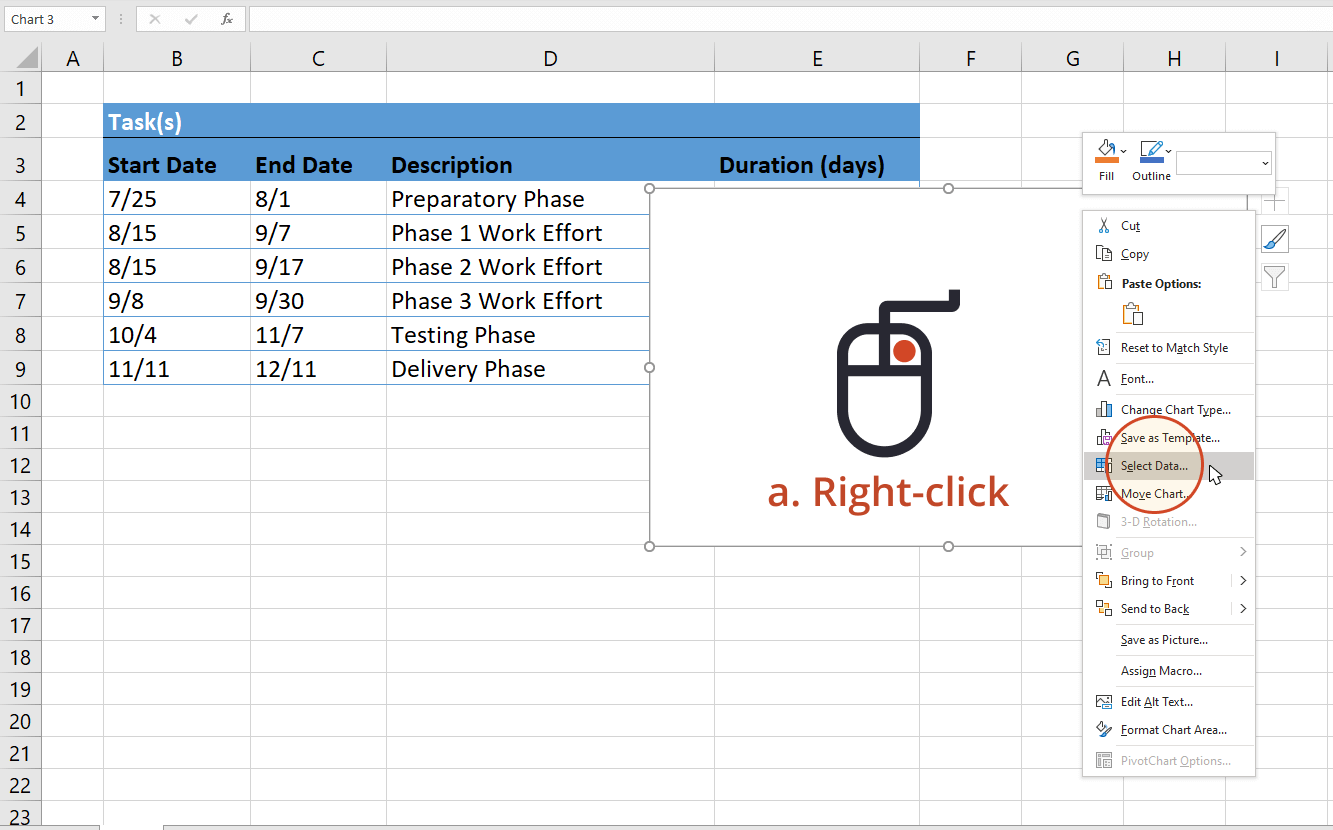The height and width of the screenshot is (830, 1333).
Task: Click the Cut scissors icon
Action: coord(1105,225)
